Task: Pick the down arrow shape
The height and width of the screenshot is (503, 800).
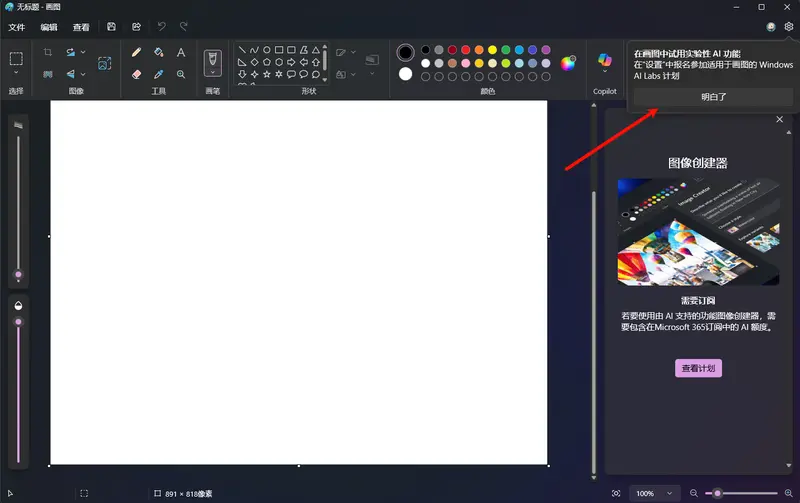Action: tap(242, 74)
